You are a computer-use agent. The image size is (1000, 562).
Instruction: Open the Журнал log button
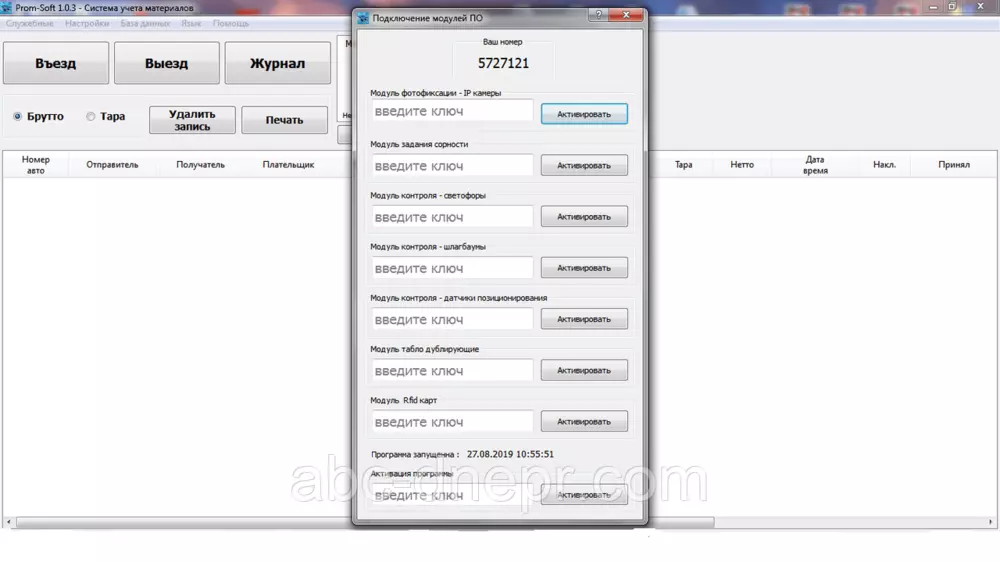[x=277, y=64]
